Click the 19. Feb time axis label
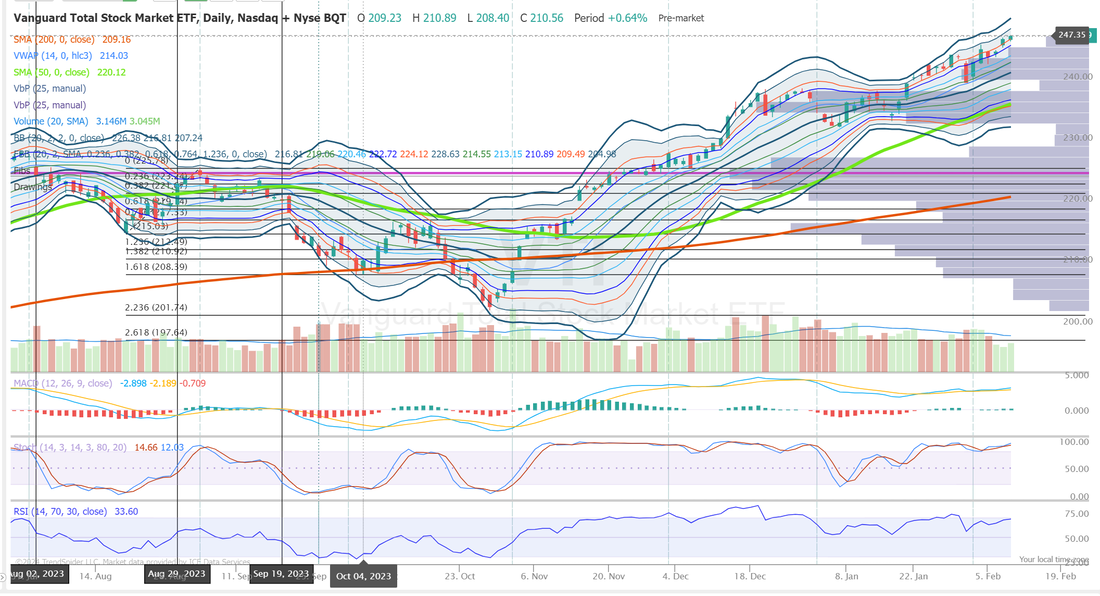The height and width of the screenshot is (596, 1100). 1060,576
